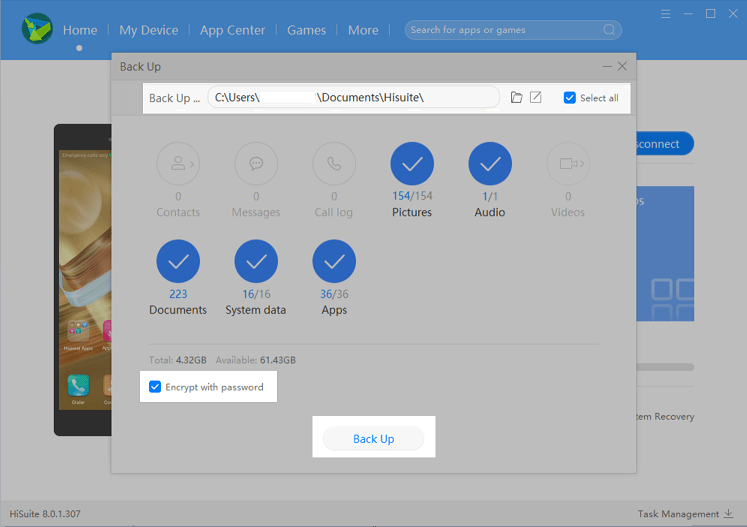The height and width of the screenshot is (527, 747).
Task: Click the edit backup path icon
Action: click(x=536, y=98)
